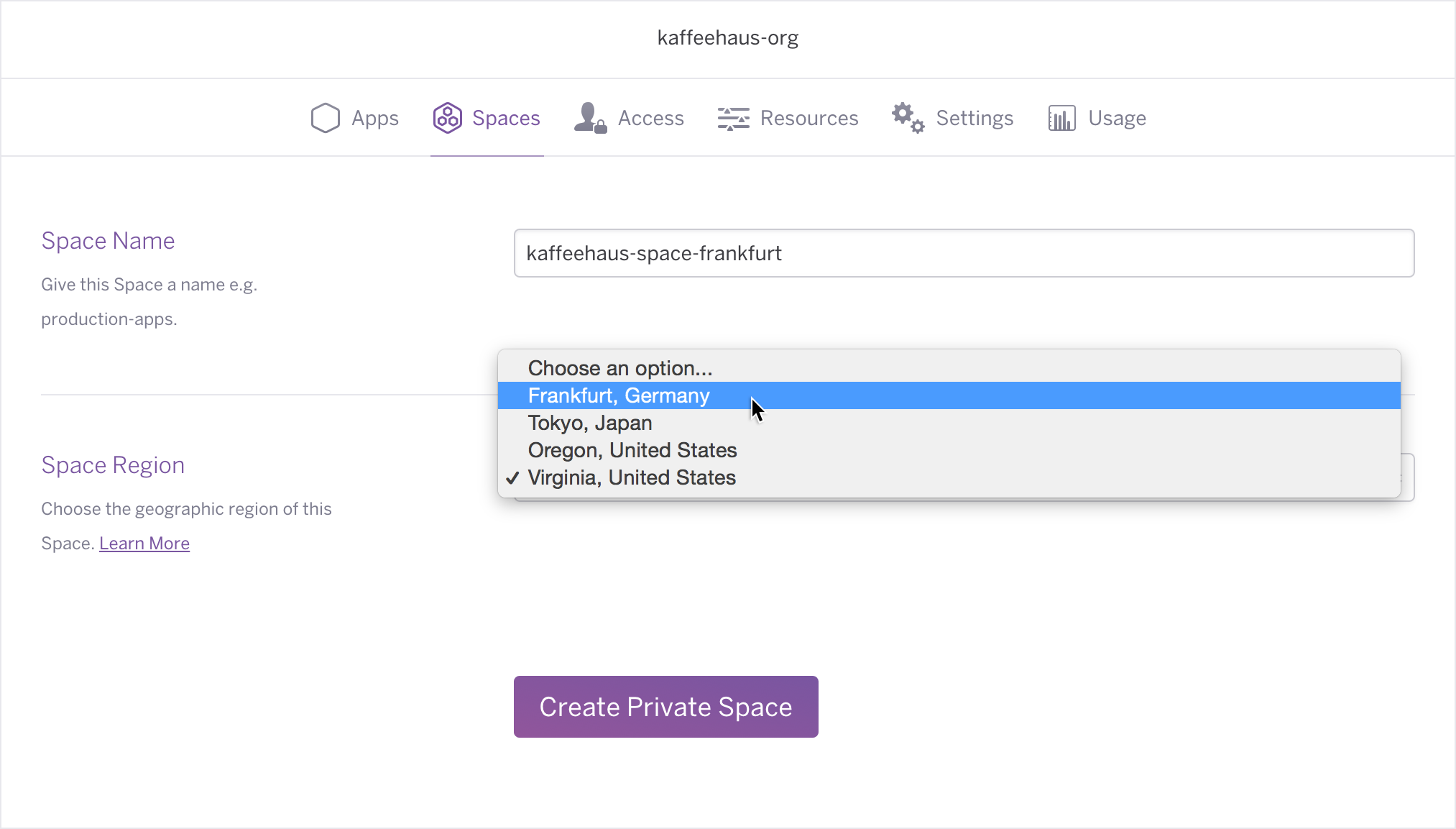Click the Apps hexagon icon

pos(325,118)
